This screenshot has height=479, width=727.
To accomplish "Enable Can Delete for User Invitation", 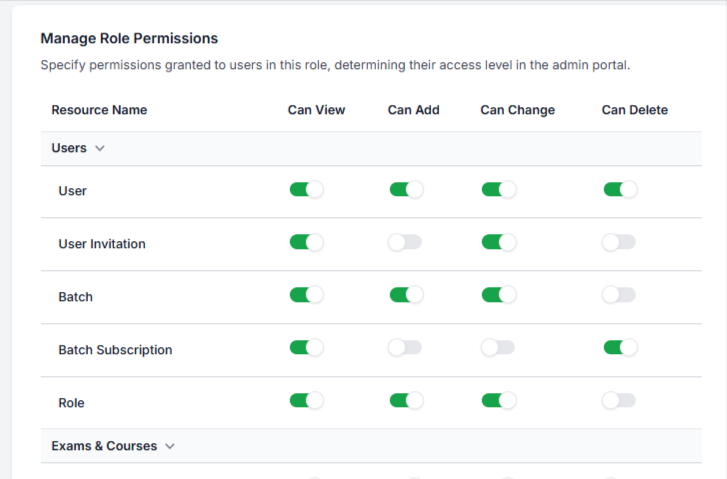I will pos(620,243).
